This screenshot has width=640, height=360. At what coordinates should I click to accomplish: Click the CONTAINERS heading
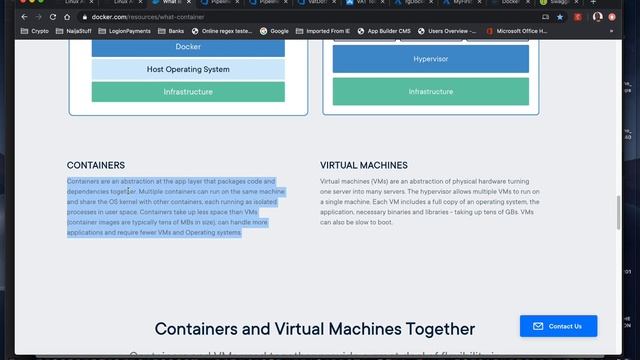click(x=96, y=165)
